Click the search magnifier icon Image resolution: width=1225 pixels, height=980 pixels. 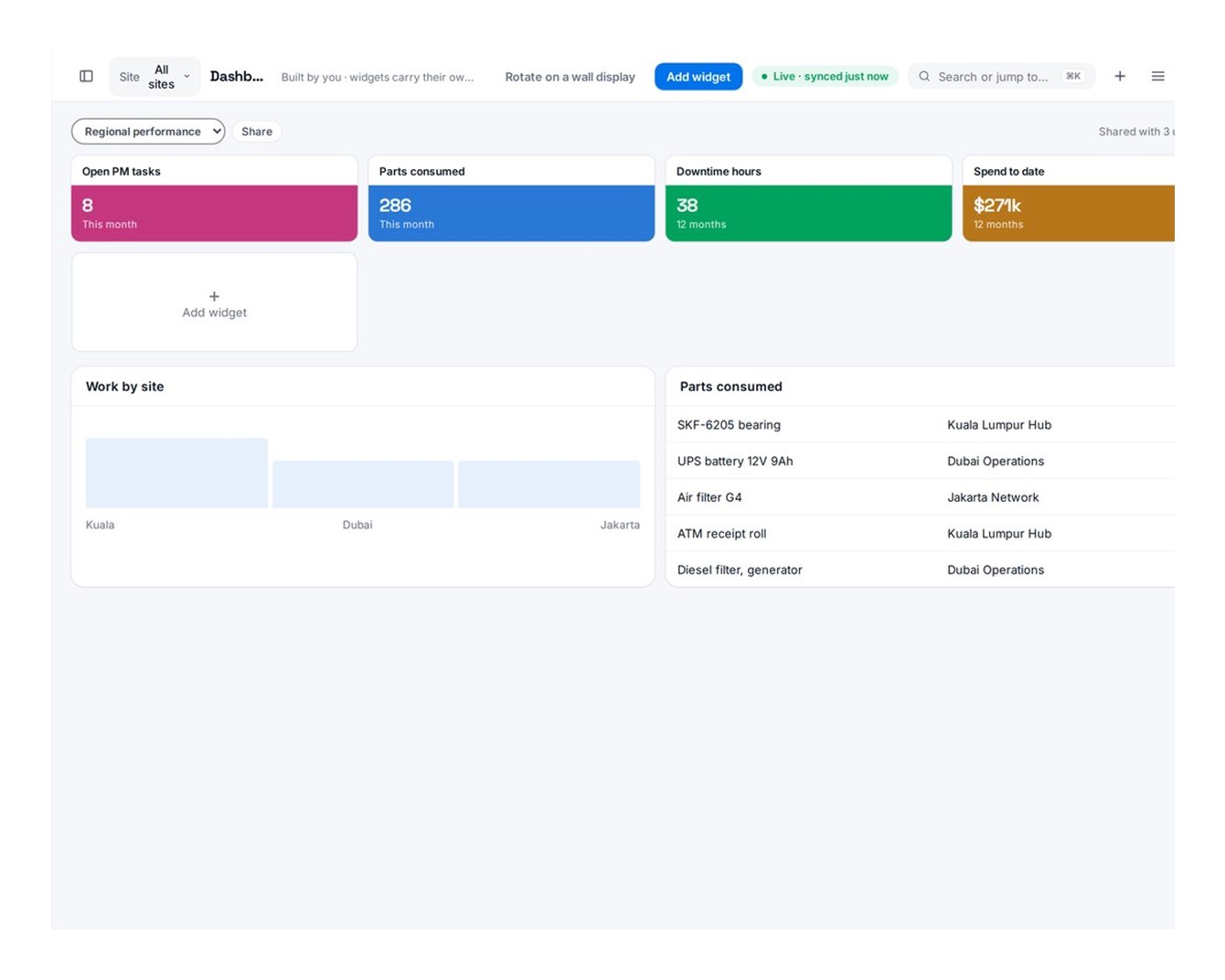(x=924, y=77)
